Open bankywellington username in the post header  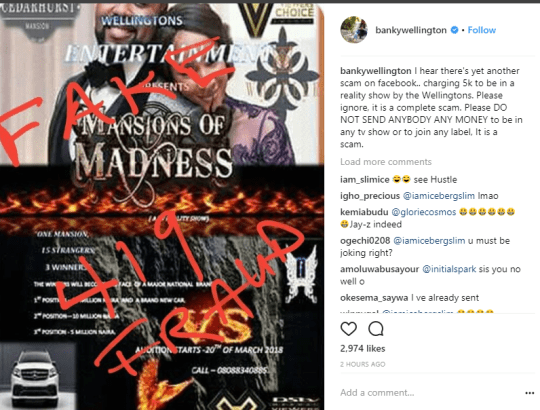point(411,30)
